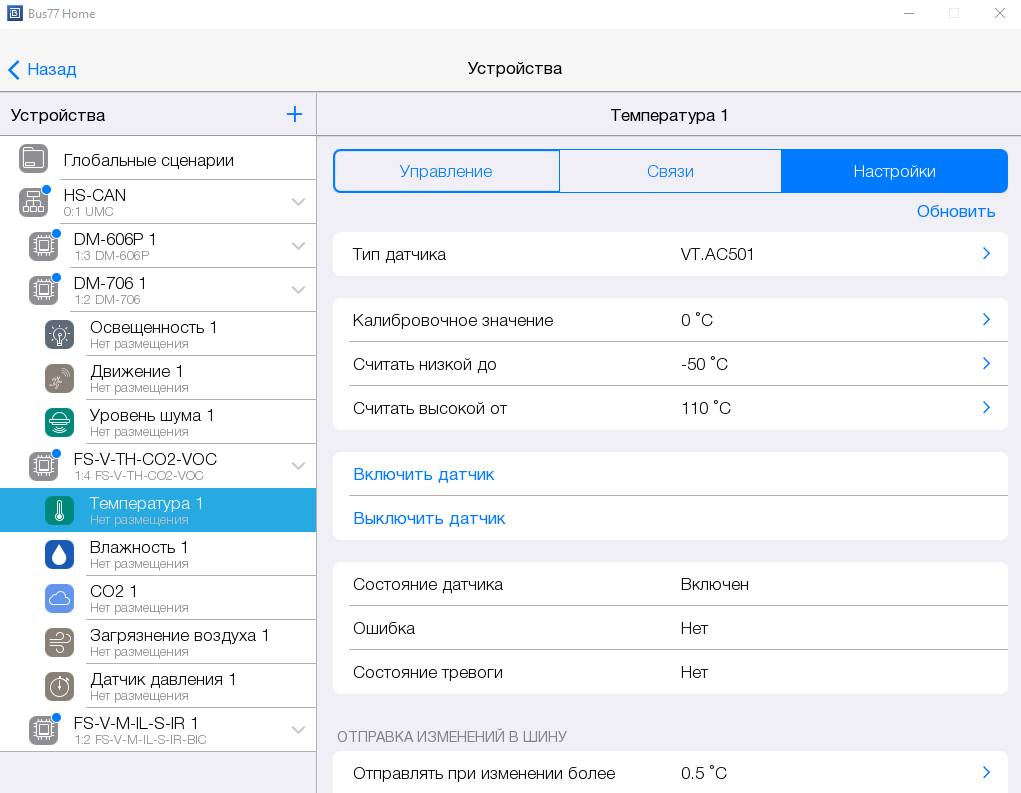
Task: Click the Датчик давления 1 gauge icon
Action: pyautogui.click(x=59, y=687)
